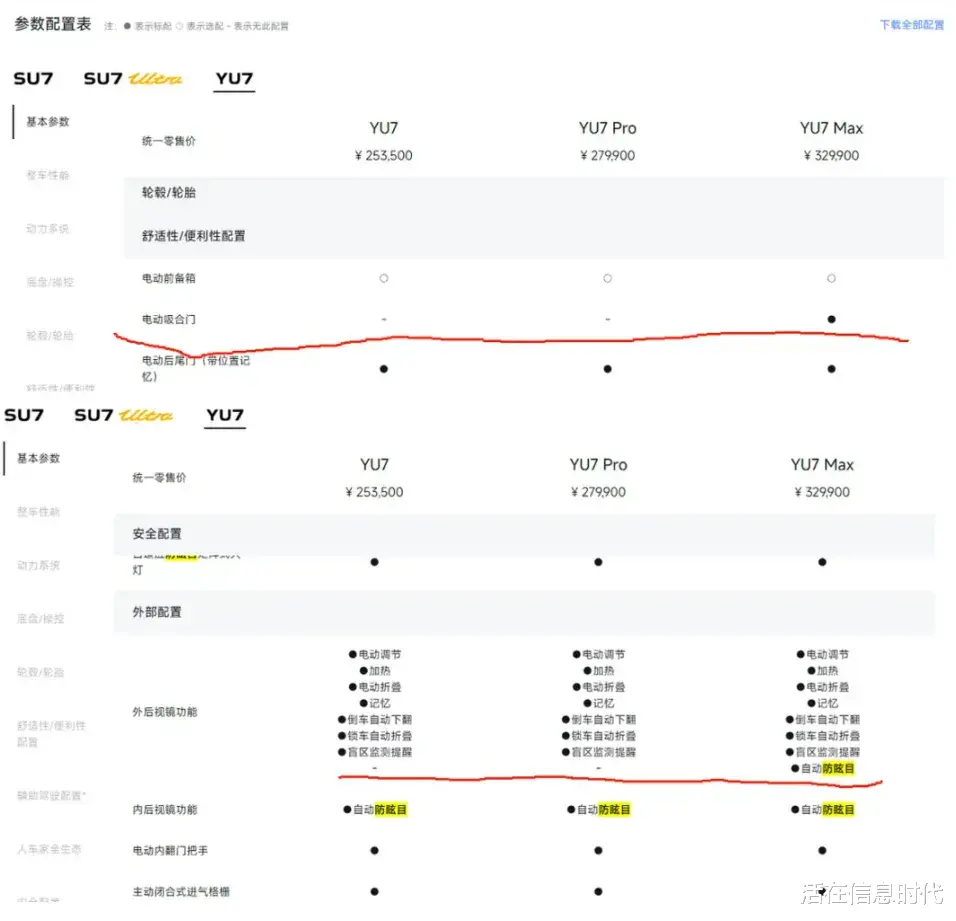Image resolution: width=956 pixels, height=921 pixels.
Task: Select the YU7 tab in the upper screenshot
Action: pyautogui.click(x=234, y=79)
